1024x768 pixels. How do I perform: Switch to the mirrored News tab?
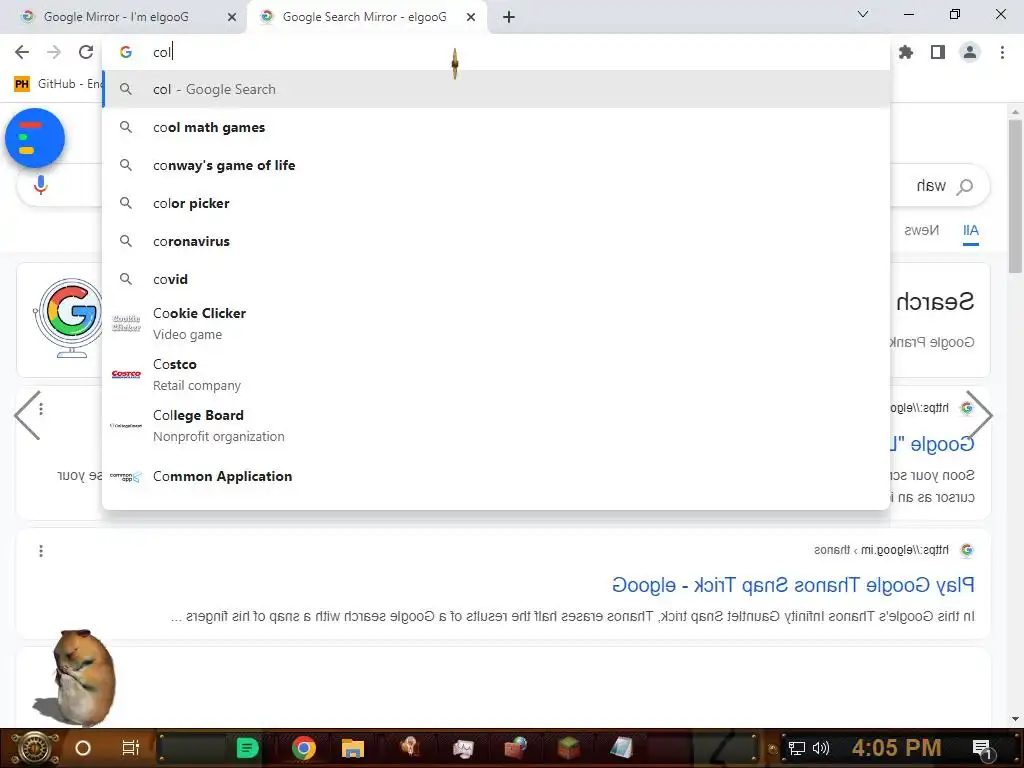point(921,230)
